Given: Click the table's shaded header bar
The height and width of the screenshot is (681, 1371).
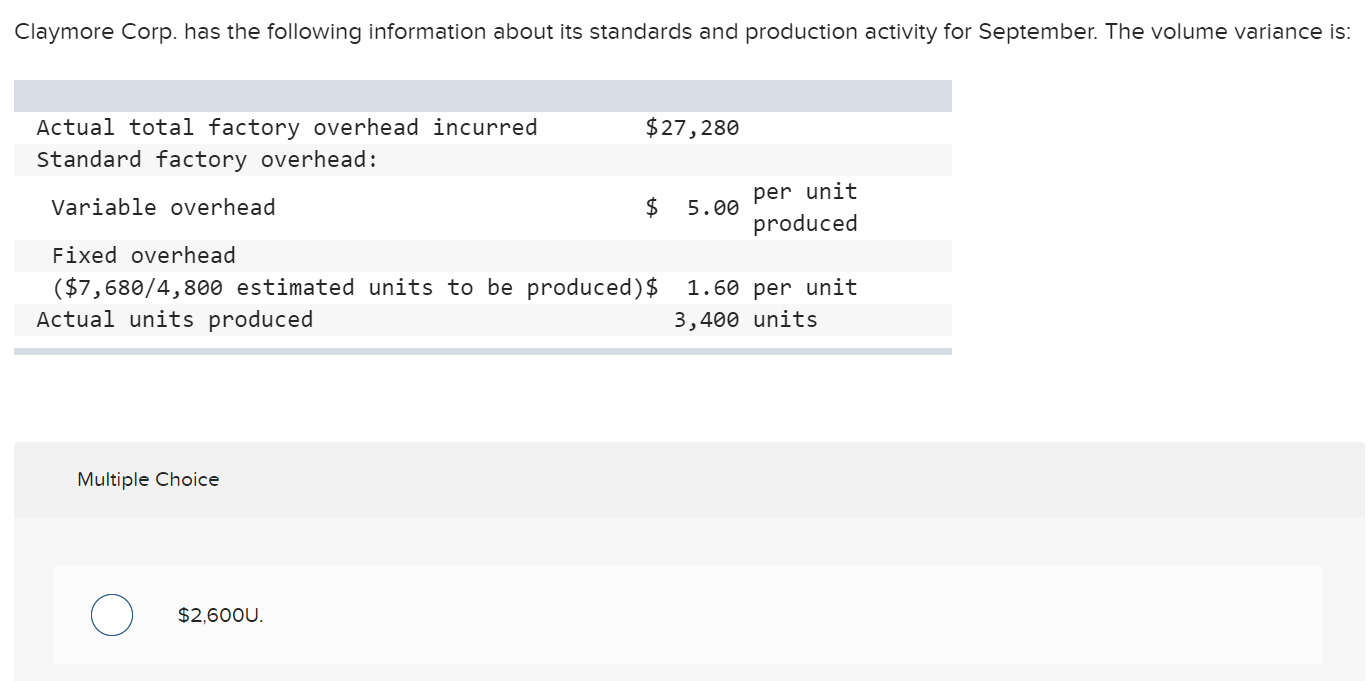Looking at the screenshot, I should coord(482,96).
